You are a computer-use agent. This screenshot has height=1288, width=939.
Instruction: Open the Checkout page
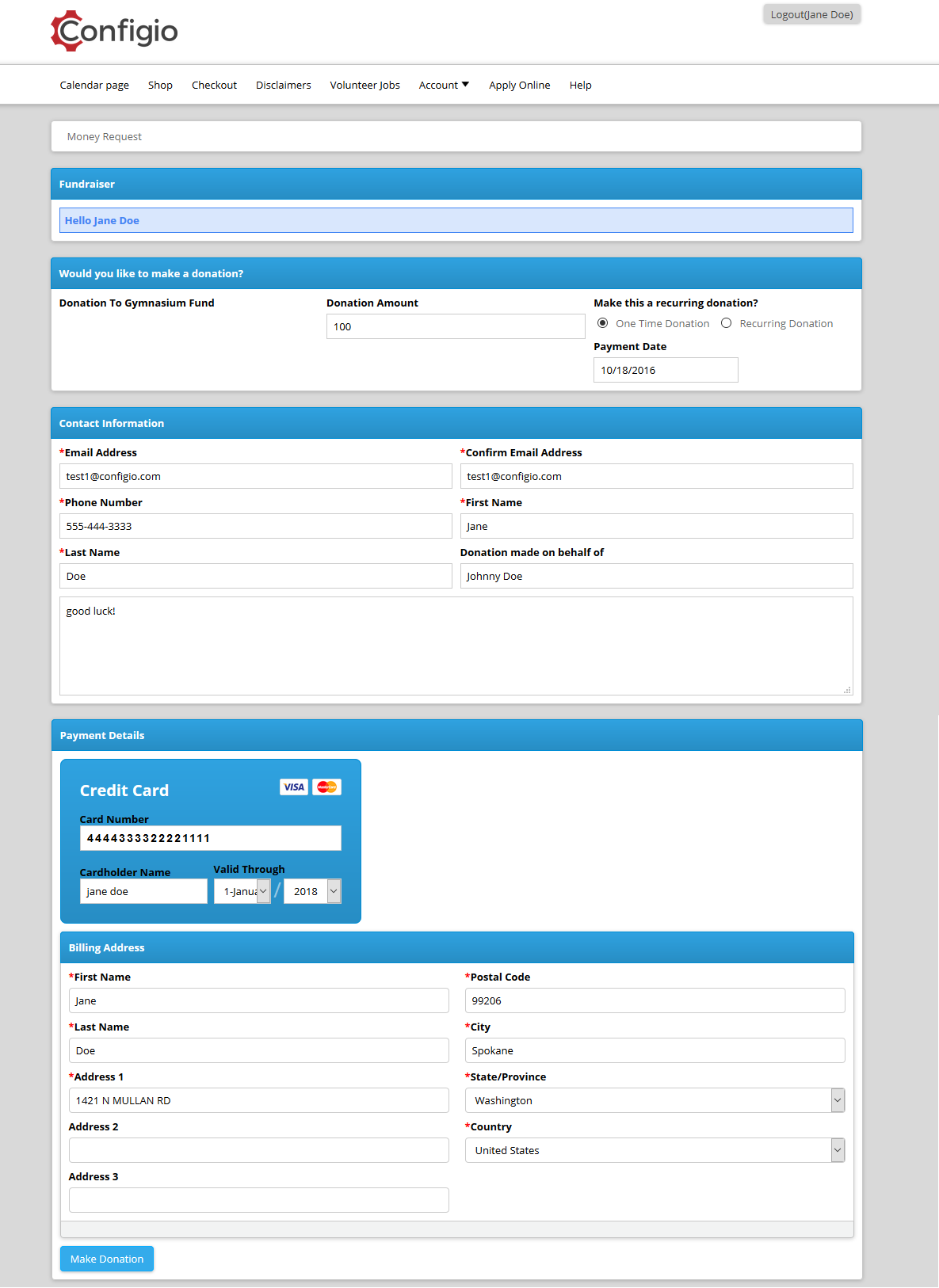click(x=214, y=85)
